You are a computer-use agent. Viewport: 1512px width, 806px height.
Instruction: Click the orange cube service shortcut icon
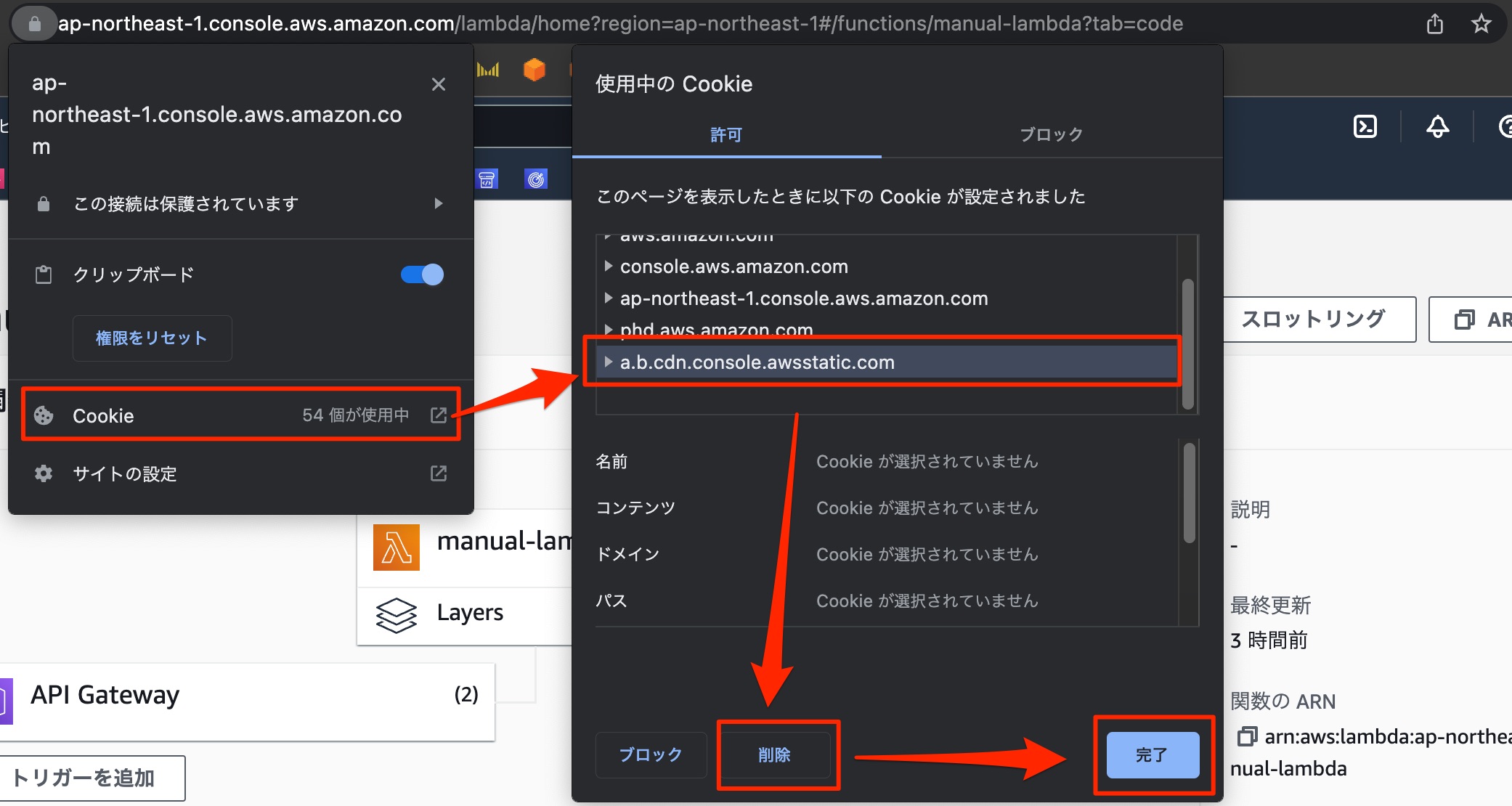click(x=535, y=69)
